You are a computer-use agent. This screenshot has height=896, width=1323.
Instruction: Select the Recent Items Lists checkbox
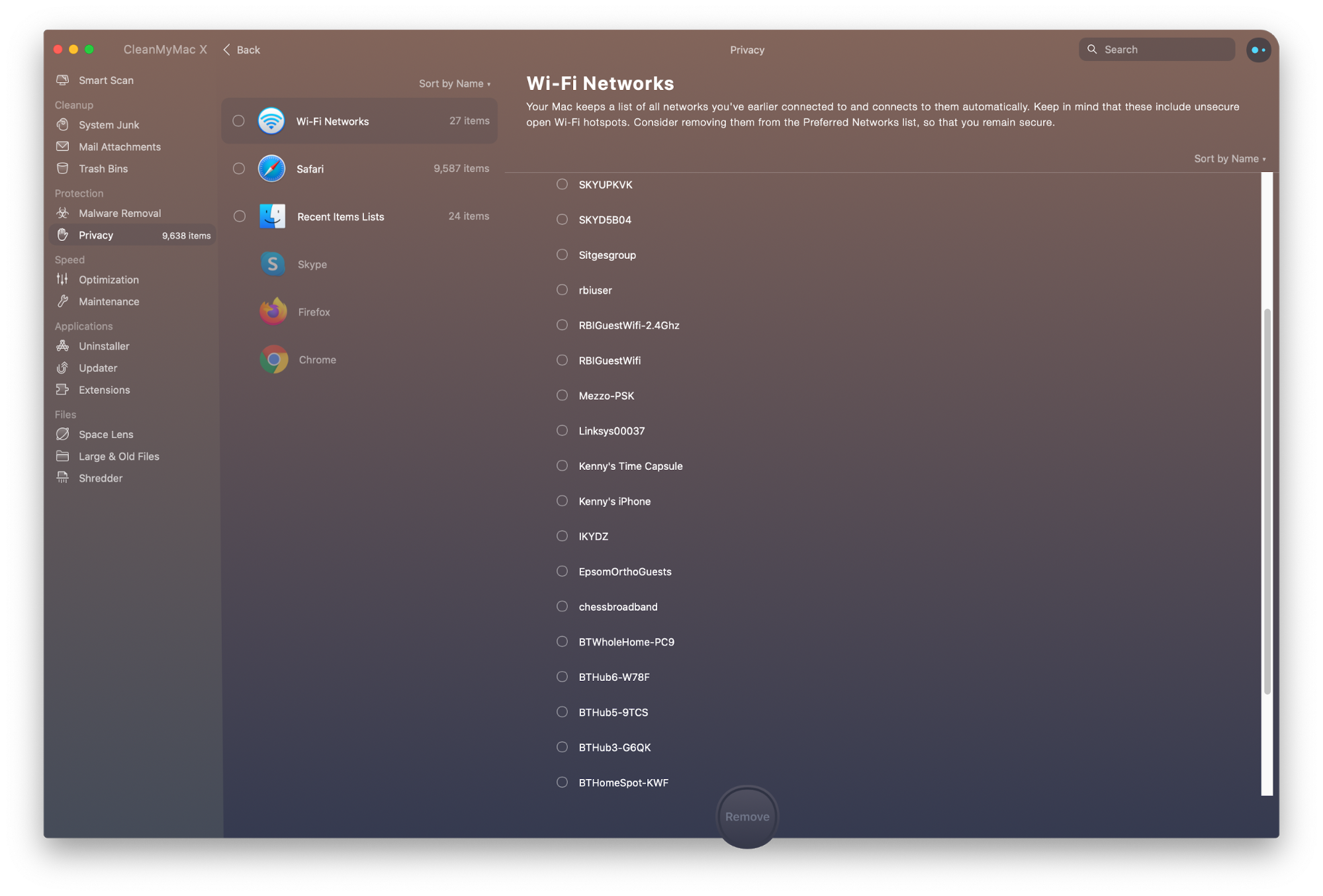click(240, 216)
